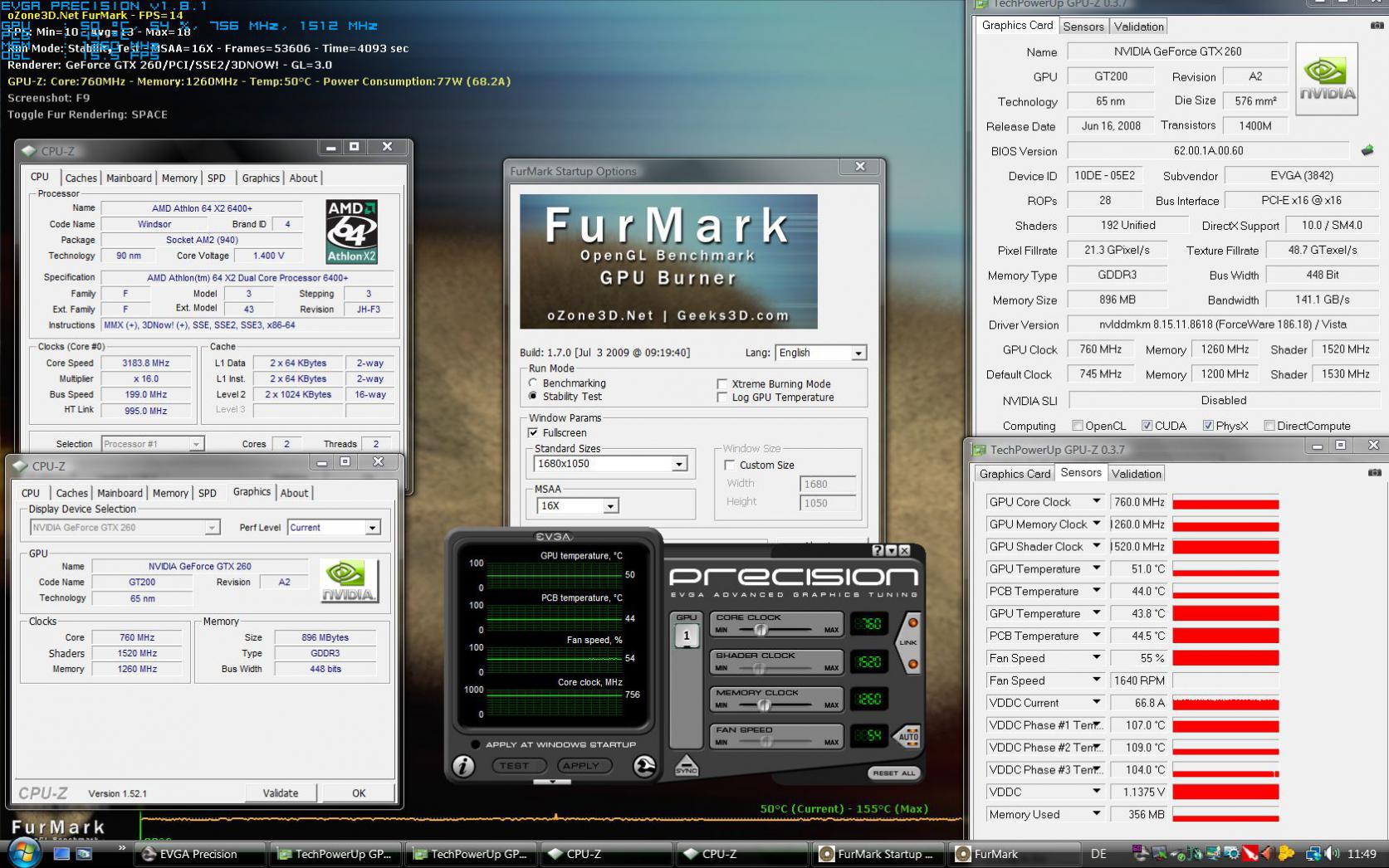Expand the quick launch overflow chevron
Screen dimensions: 1389x868
point(122,848)
